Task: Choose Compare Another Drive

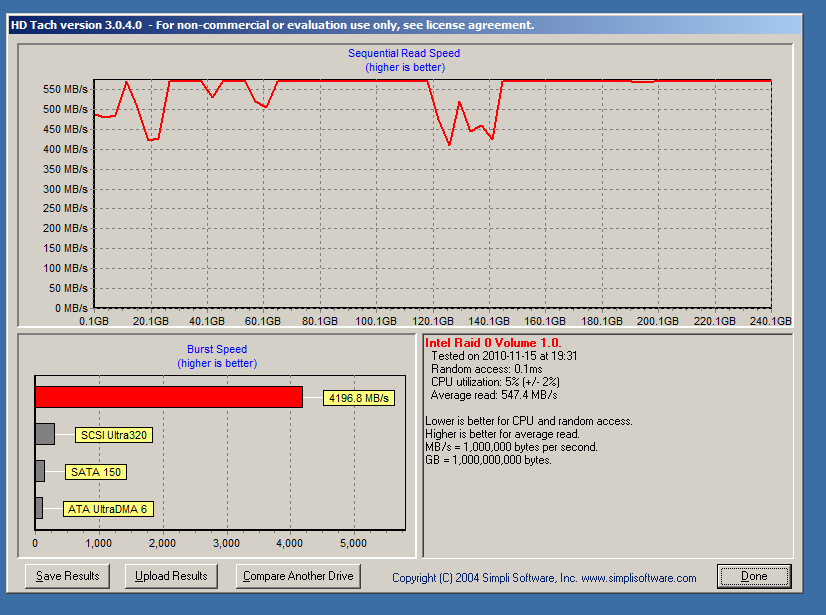Action: (x=298, y=576)
